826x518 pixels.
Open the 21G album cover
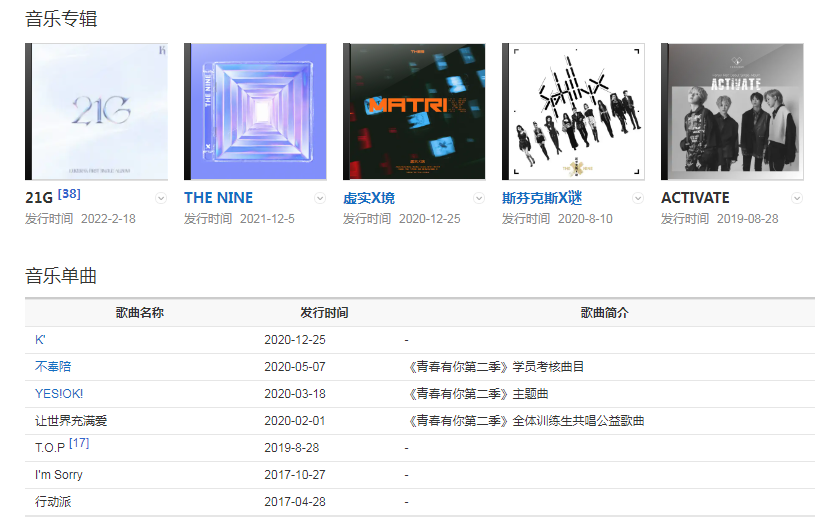(96, 111)
